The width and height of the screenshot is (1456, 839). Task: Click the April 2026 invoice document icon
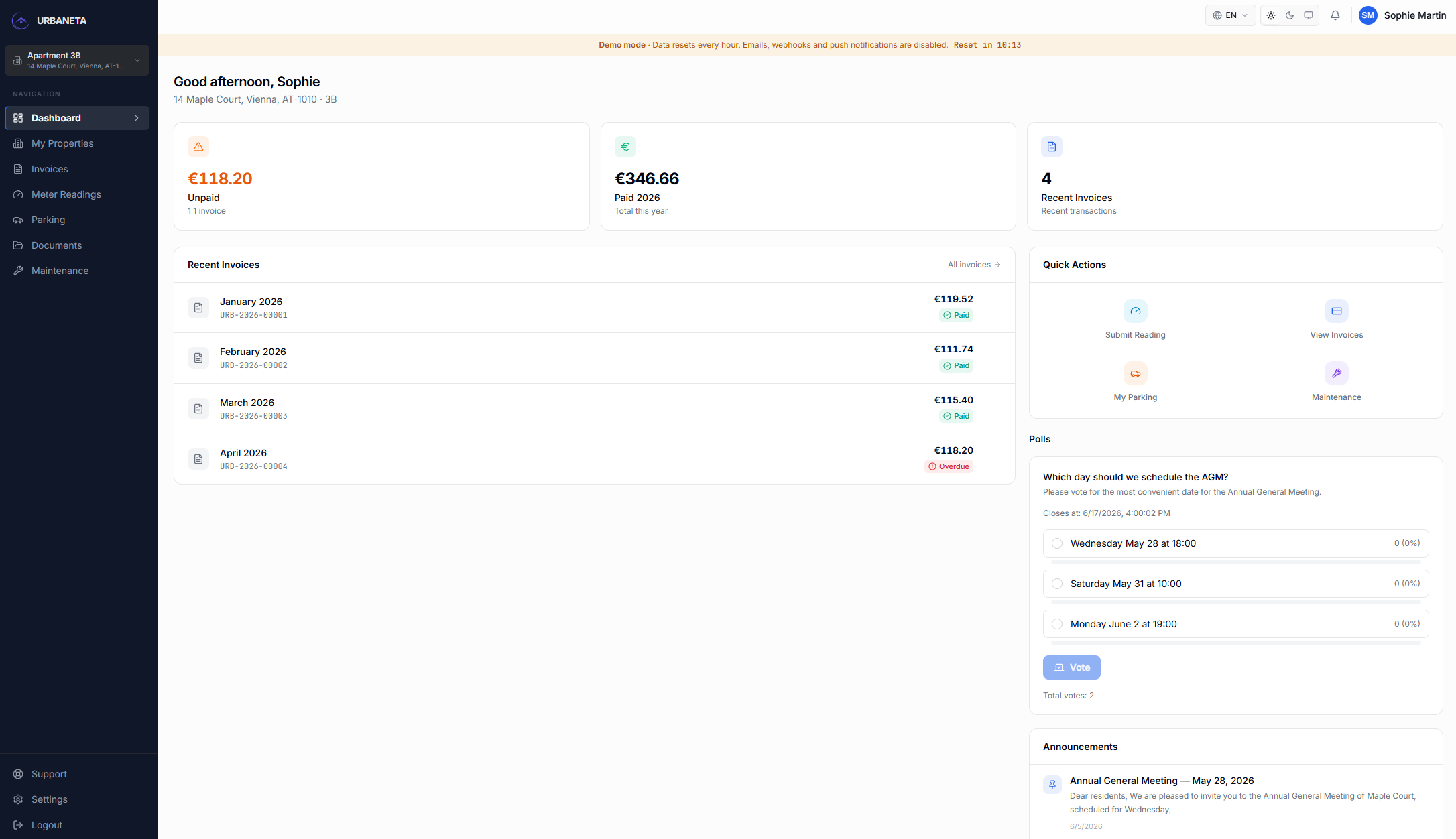[x=198, y=459]
